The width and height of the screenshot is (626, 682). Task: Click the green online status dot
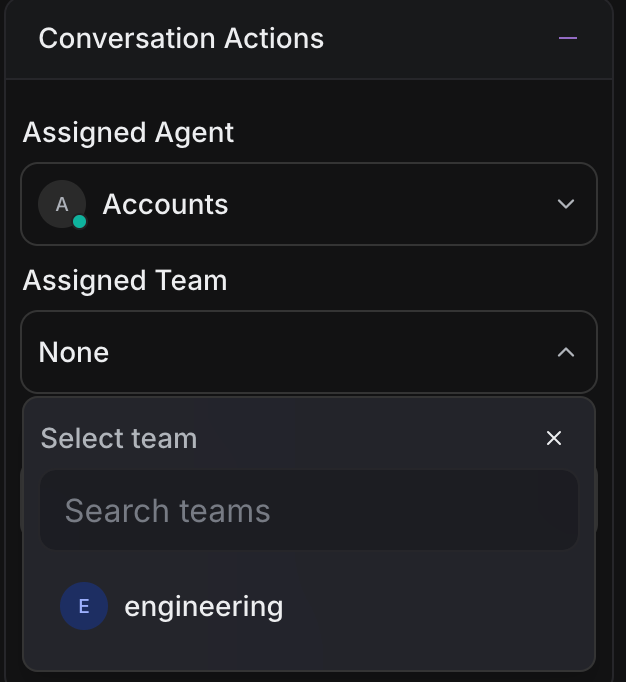[79, 222]
